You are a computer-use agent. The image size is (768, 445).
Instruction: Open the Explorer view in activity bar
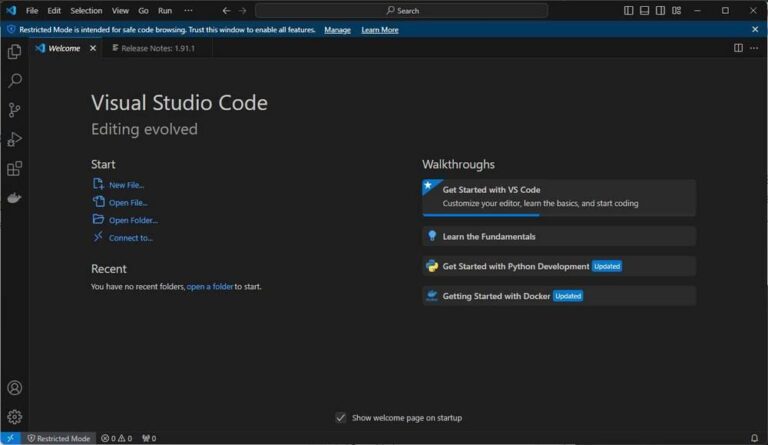click(15, 51)
